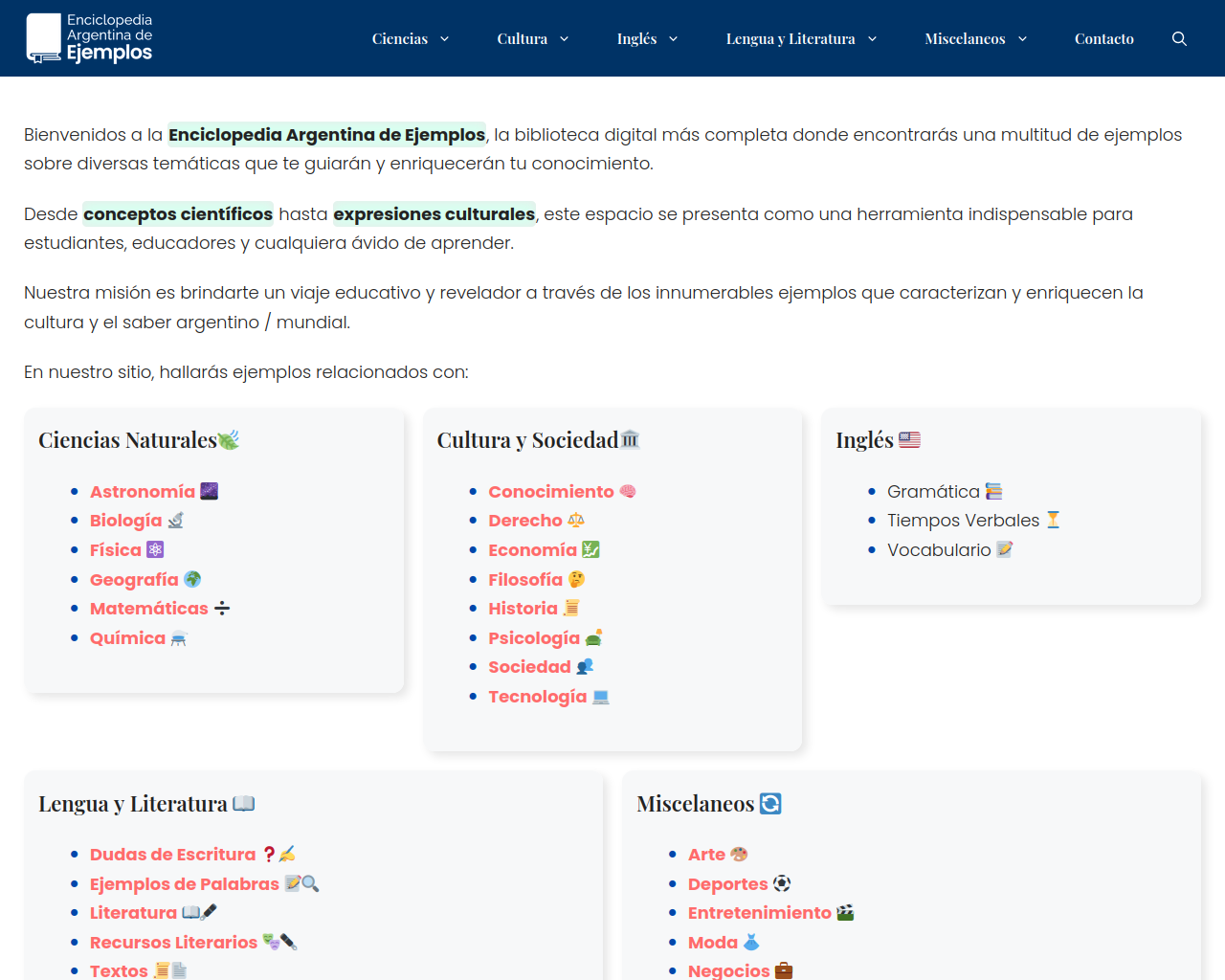Viewport: 1225px width, 980px height.
Task: Visit the Entretenimiento link
Action: coord(760,913)
